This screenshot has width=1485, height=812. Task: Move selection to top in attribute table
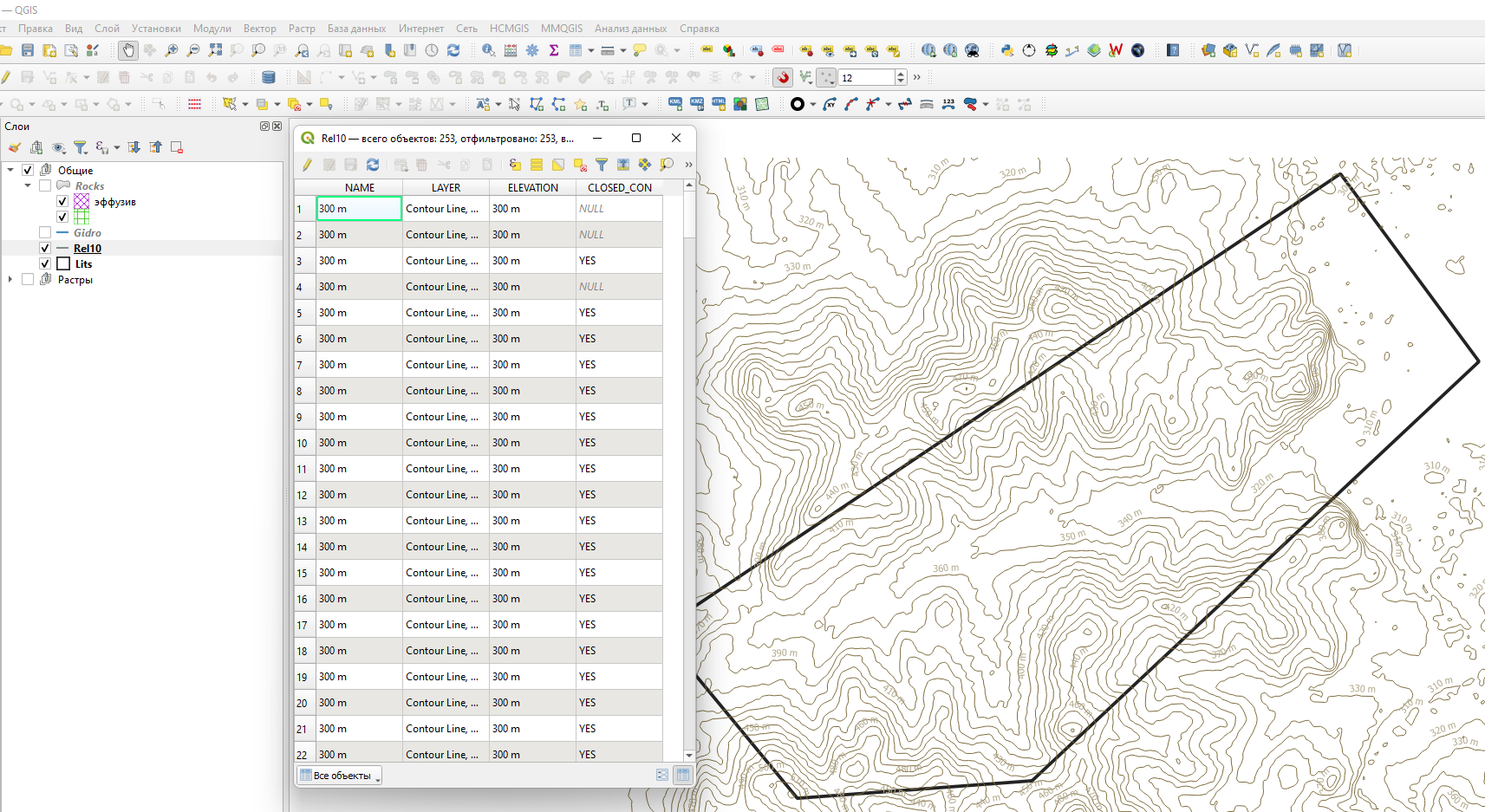coord(623,164)
